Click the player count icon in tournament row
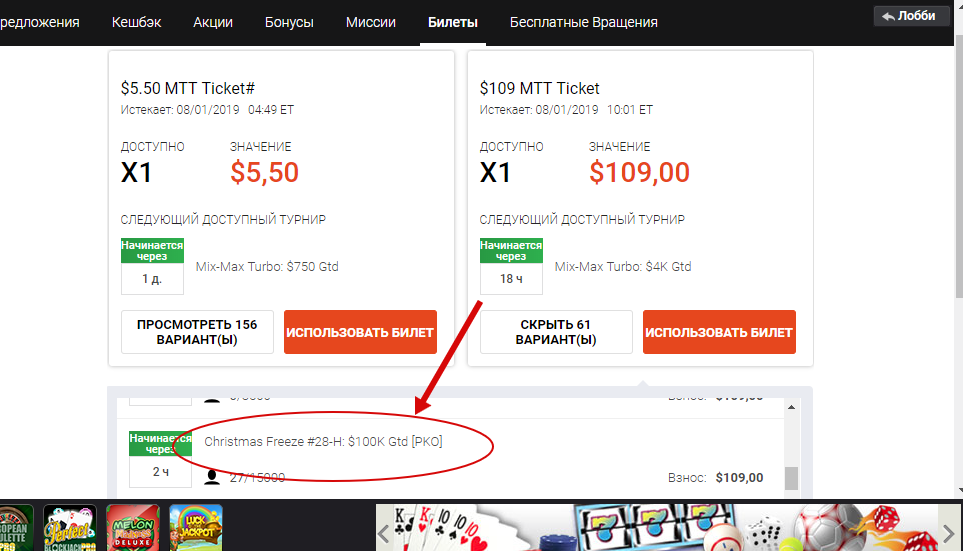The image size is (963, 551). 212,477
